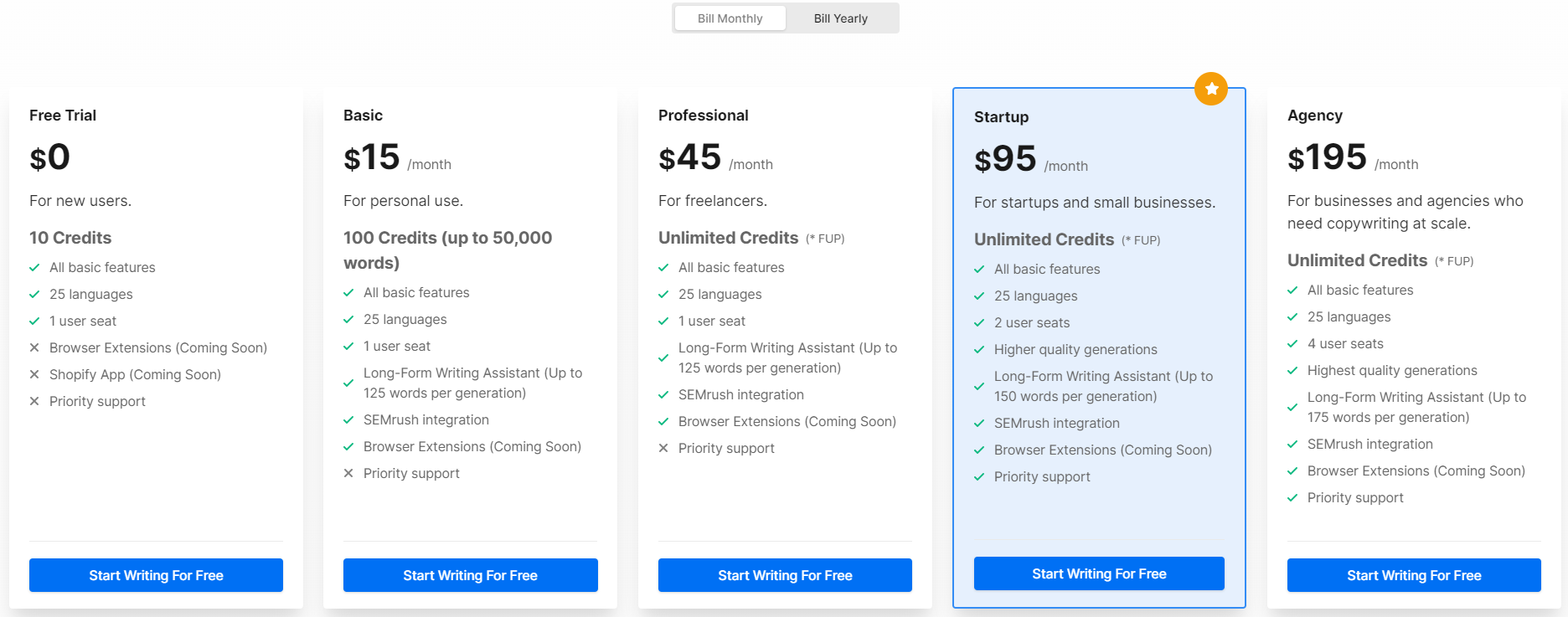
Task: Click Startup plan's Start Writing For Free
Action: (1099, 573)
